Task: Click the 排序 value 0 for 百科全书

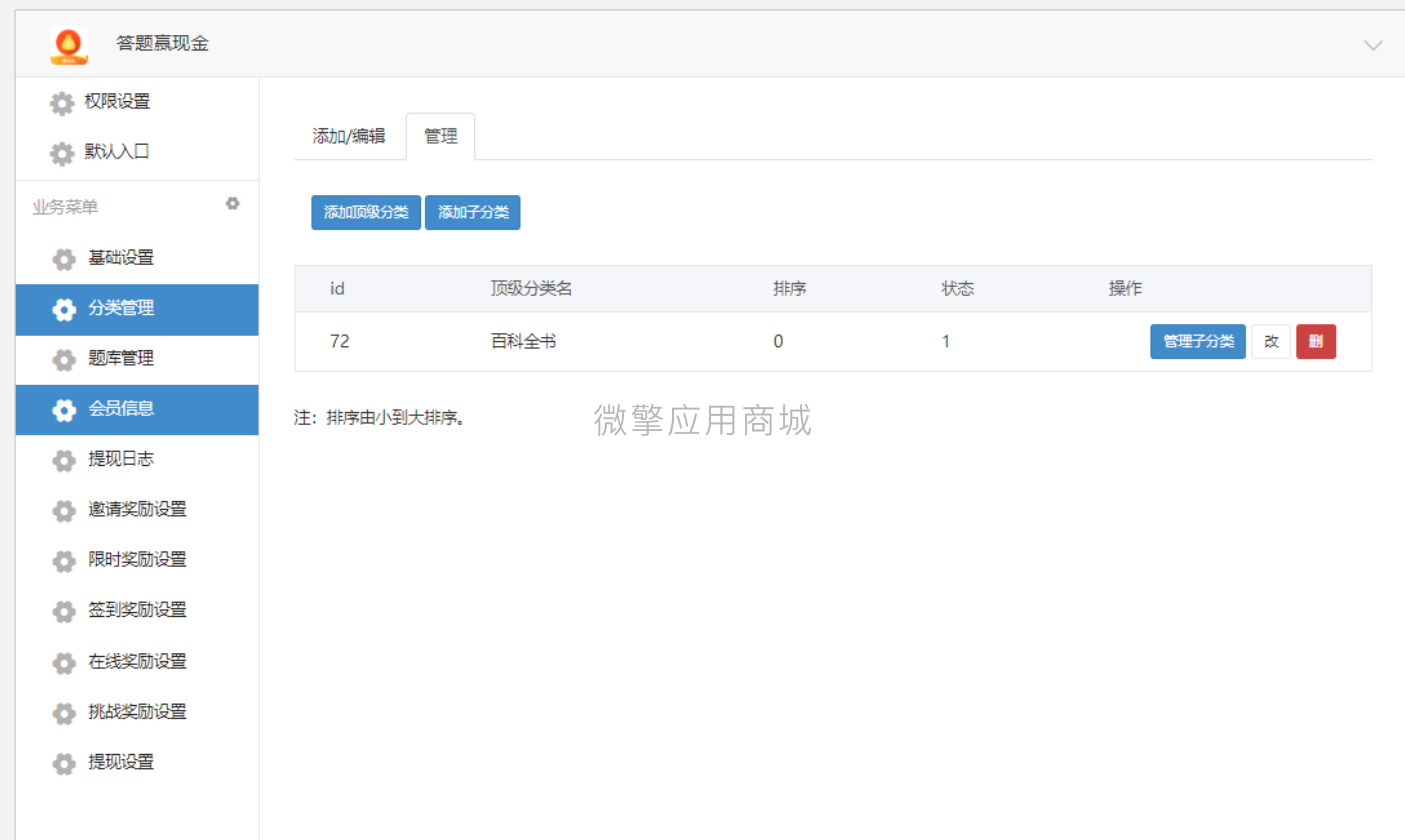Action: pyautogui.click(x=778, y=341)
